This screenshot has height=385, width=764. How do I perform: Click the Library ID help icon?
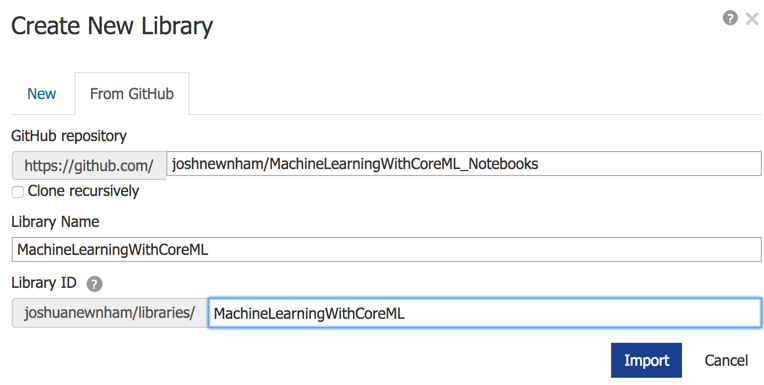(x=94, y=284)
